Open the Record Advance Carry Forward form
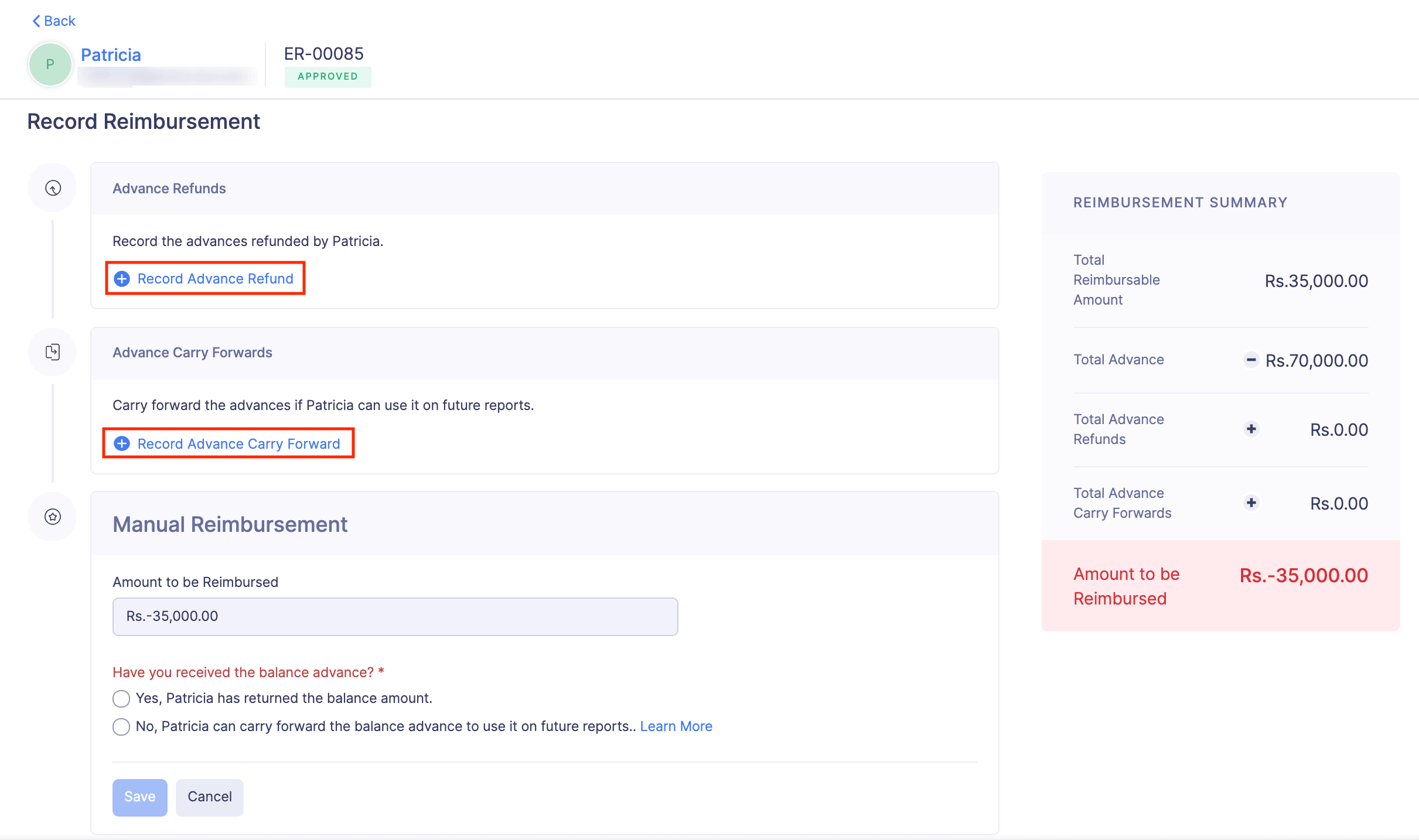 point(238,443)
